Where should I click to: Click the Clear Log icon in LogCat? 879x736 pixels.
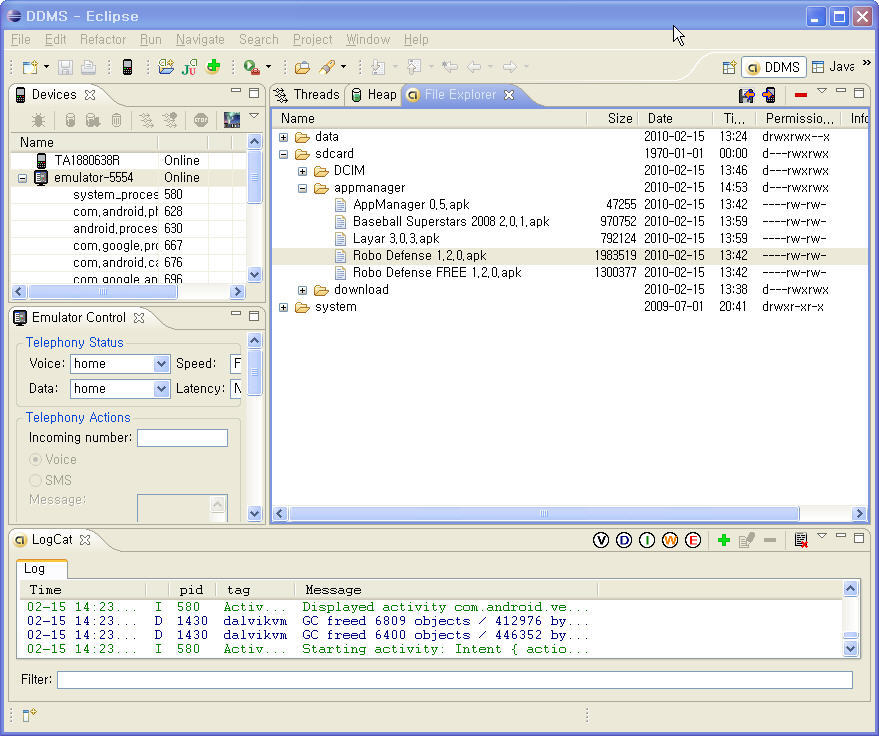[801, 540]
